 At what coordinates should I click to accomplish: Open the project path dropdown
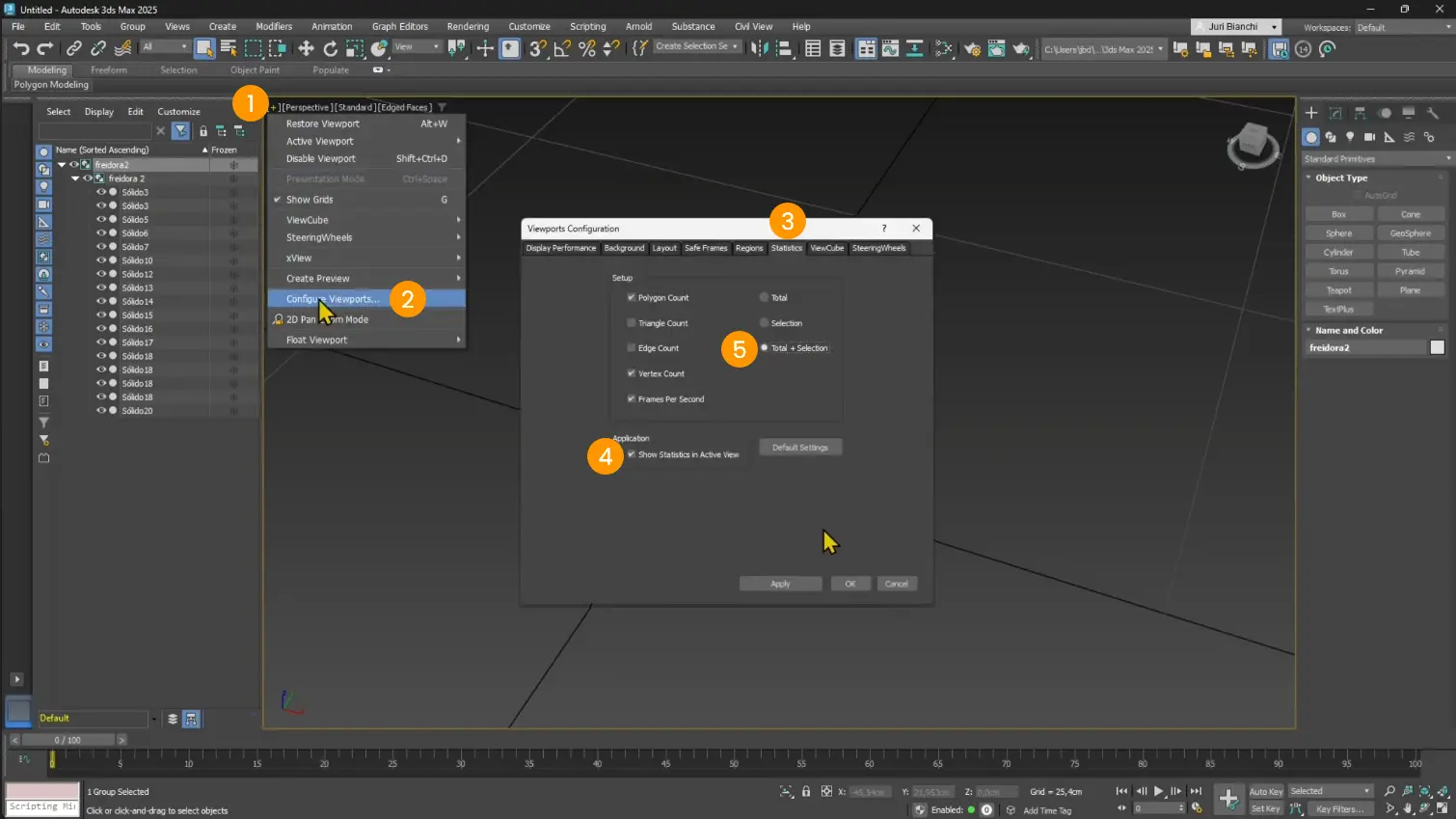click(1104, 48)
